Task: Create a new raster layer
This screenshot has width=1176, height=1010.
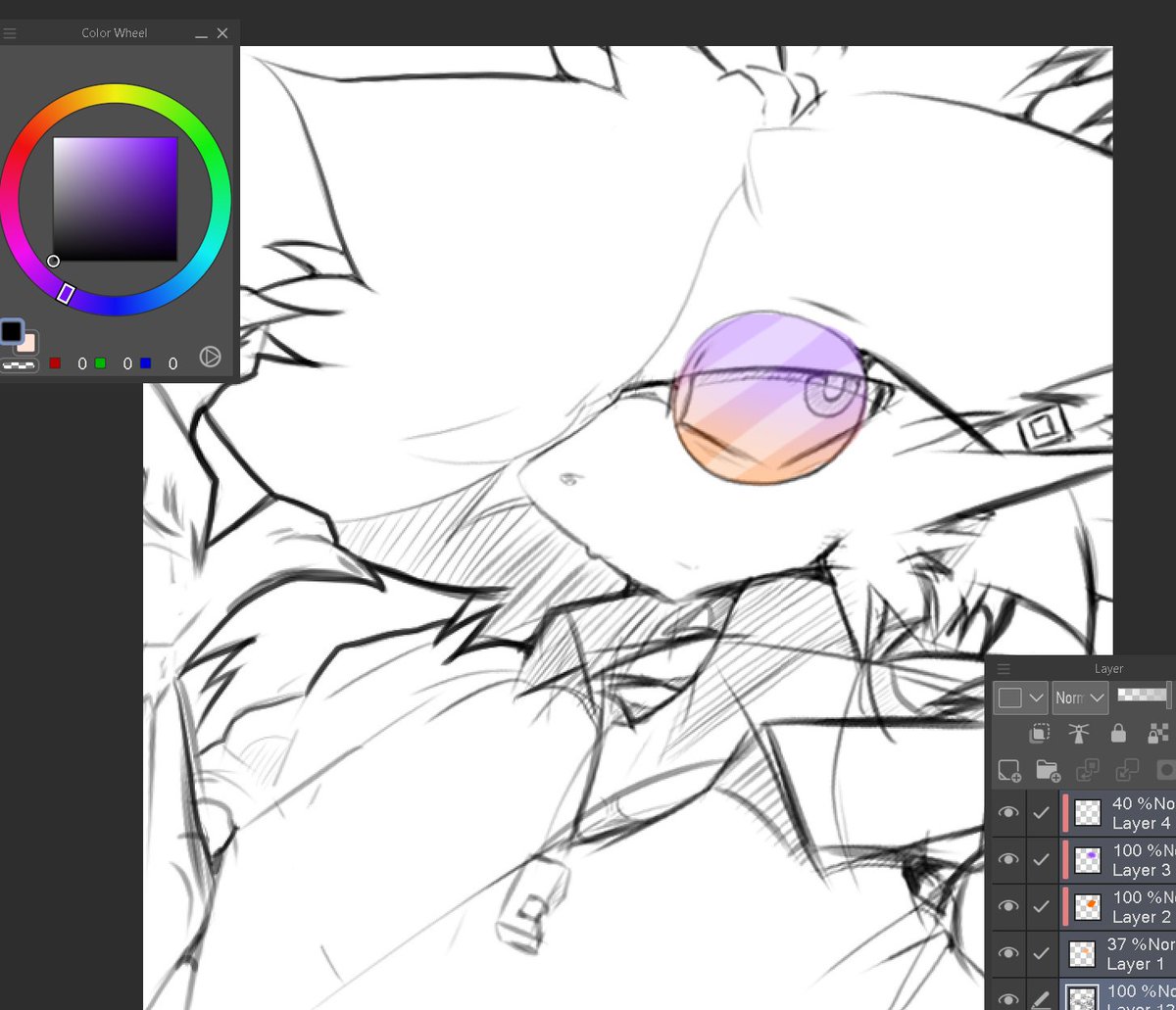Action: (x=1009, y=770)
